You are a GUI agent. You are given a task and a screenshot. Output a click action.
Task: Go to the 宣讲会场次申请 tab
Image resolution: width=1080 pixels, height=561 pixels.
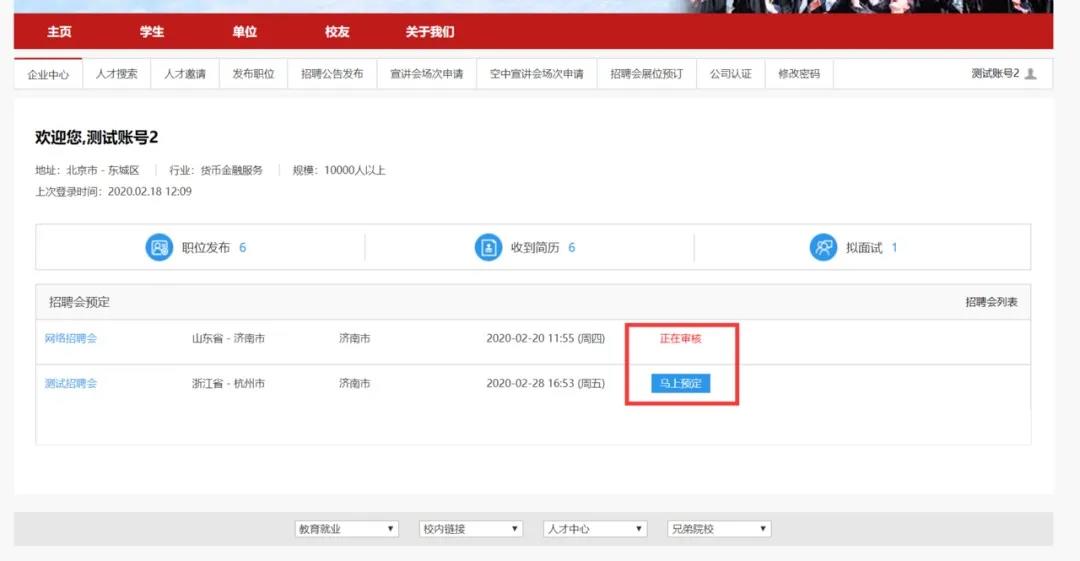(426, 74)
